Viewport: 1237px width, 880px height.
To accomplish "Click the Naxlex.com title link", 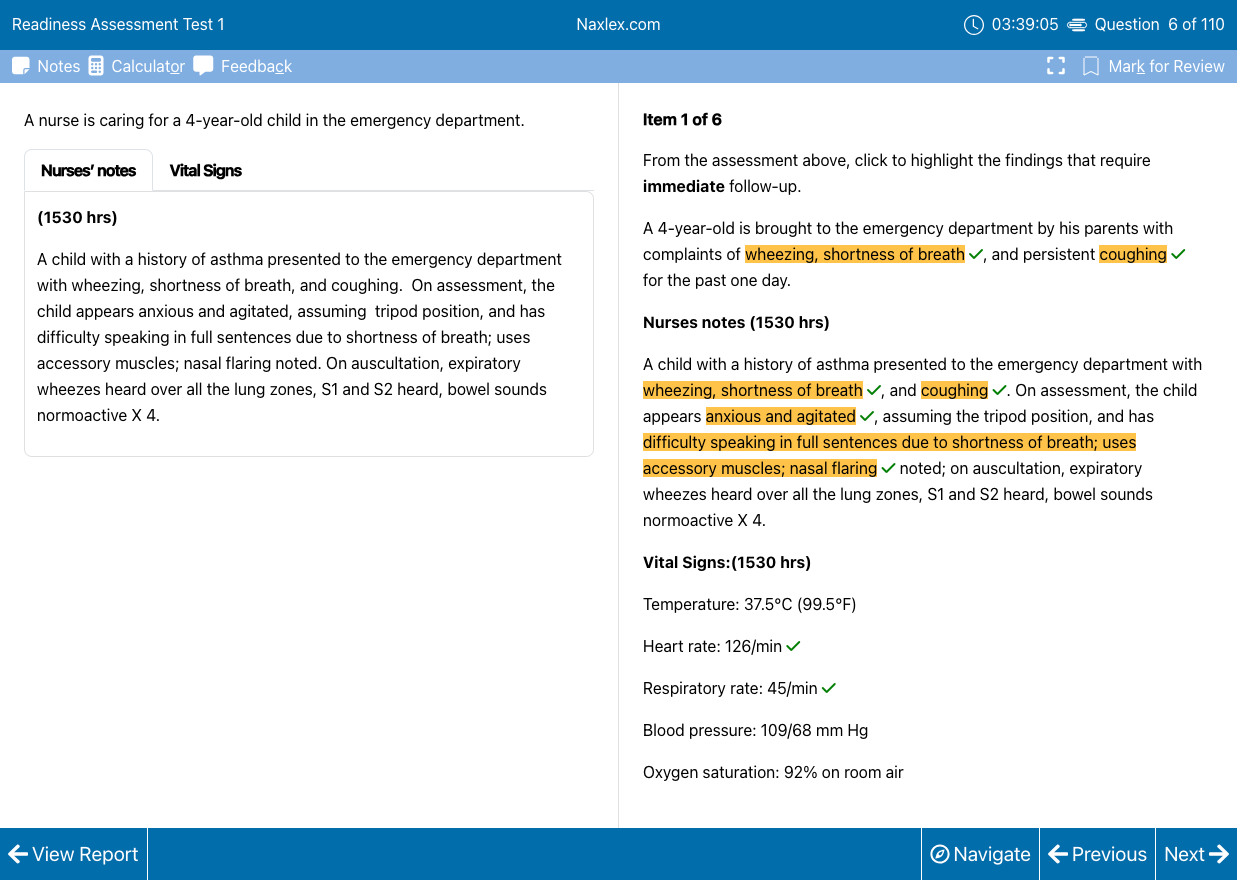I will tap(618, 25).
